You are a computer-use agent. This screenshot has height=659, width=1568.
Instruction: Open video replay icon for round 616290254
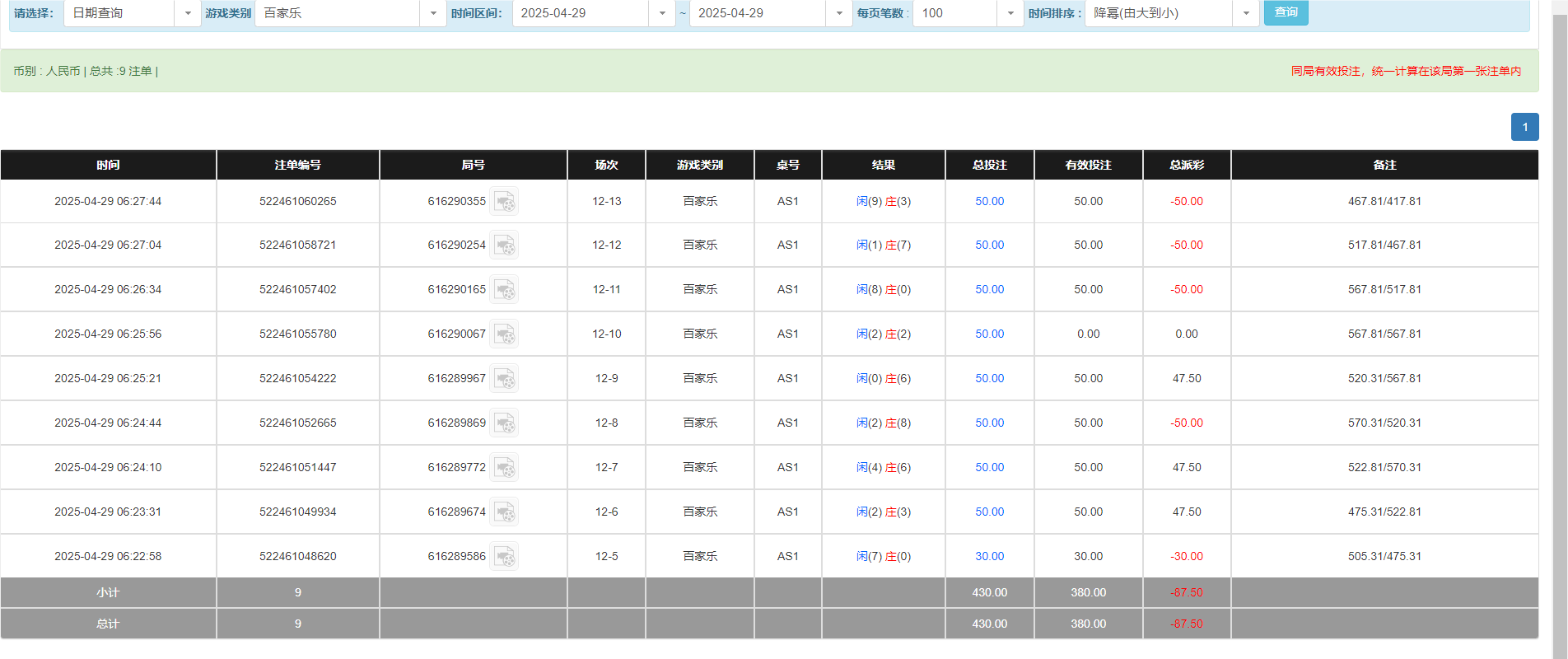[504, 245]
